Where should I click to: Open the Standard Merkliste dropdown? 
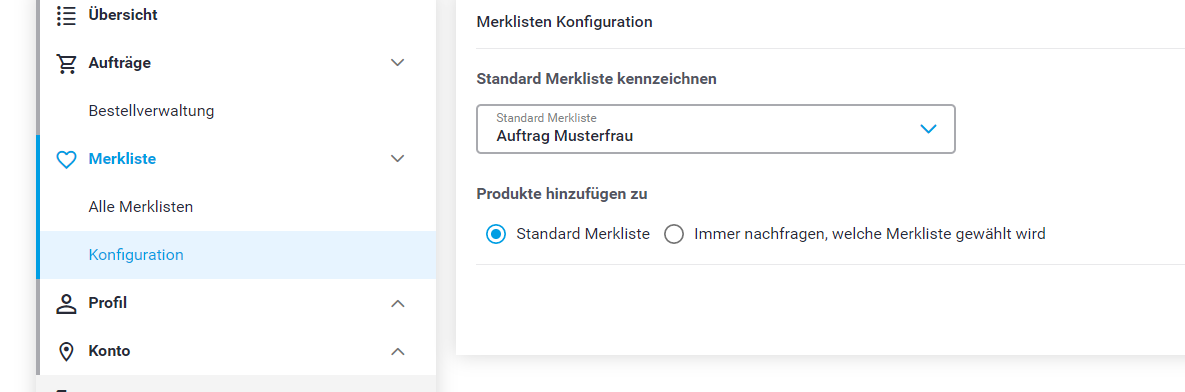(716, 129)
